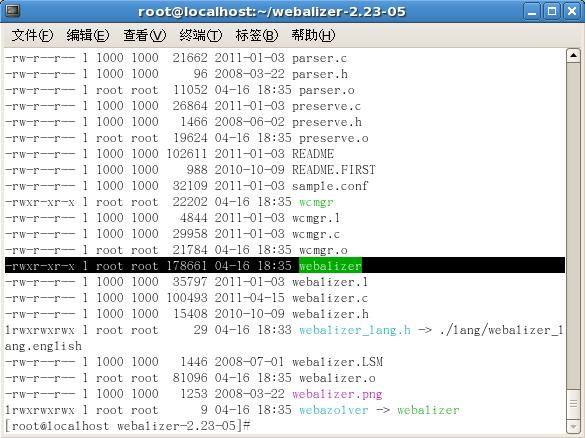Image resolution: width=585 pixels, height=438 pixels.
Task: Click the webazolver symlink name
Action: pos(334,410)
